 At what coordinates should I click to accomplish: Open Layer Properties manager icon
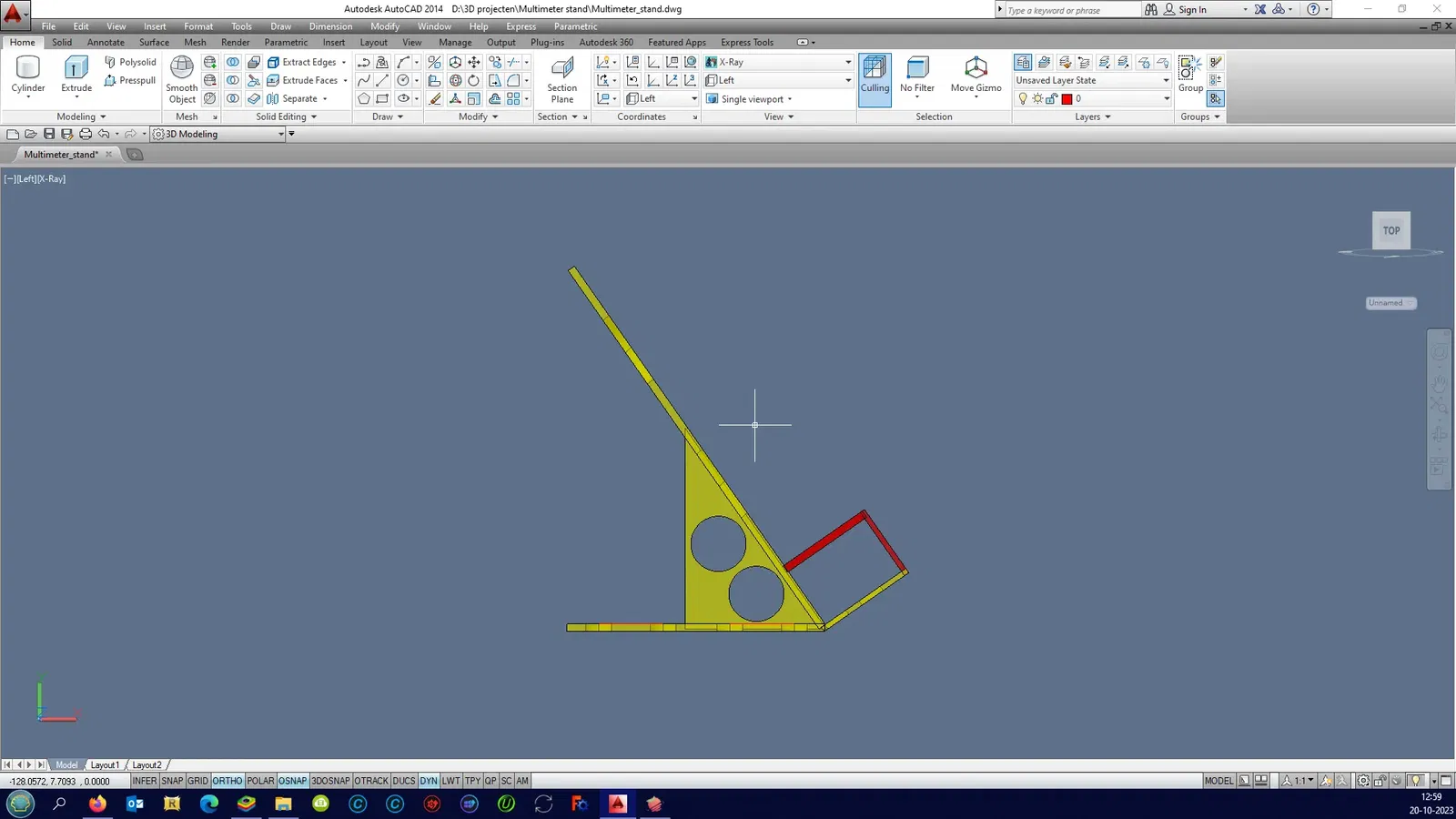[x=1023, y=62]
